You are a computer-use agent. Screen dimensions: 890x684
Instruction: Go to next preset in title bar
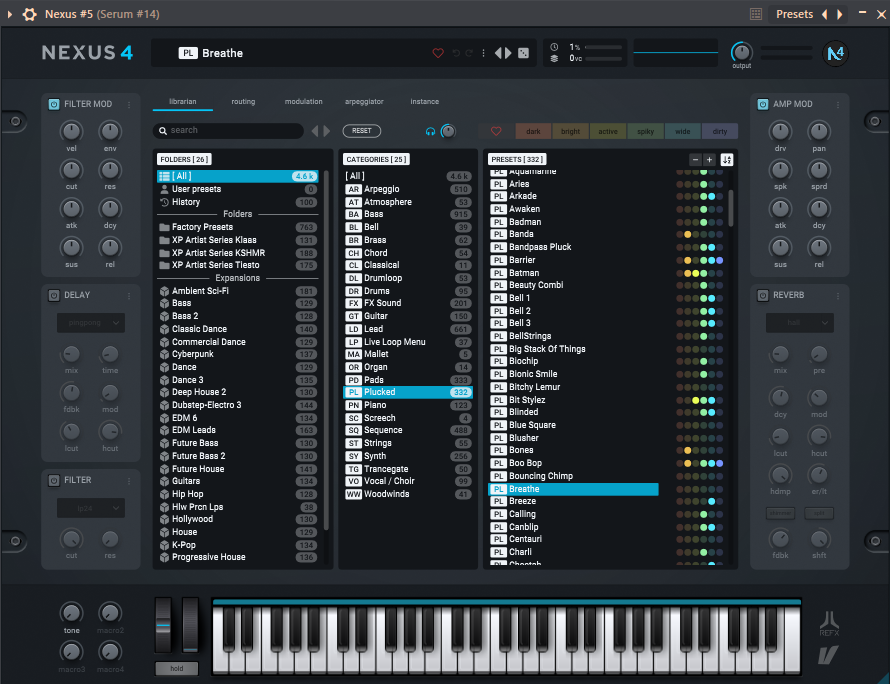839,14
